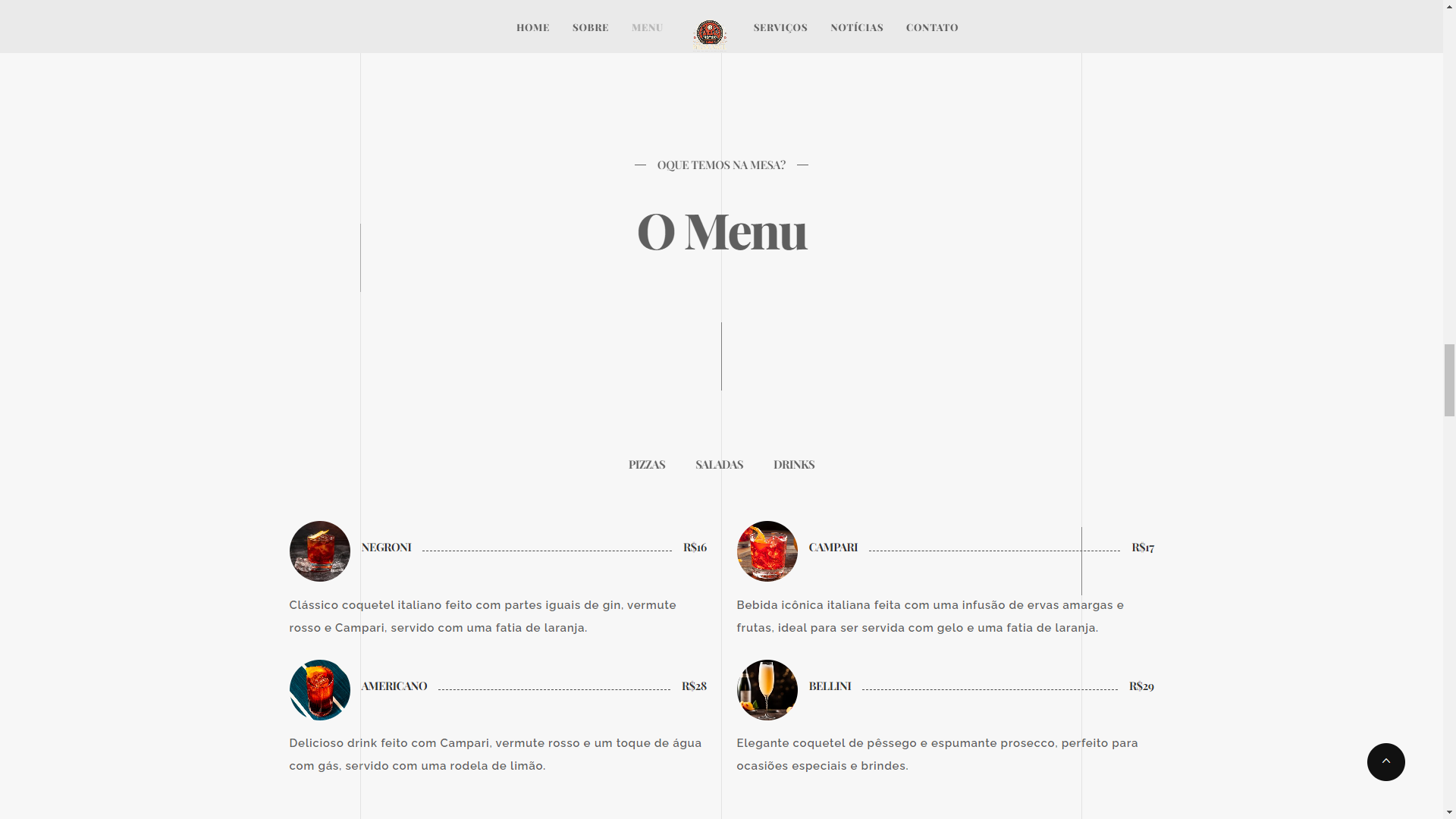Click the CAMPARI drink image icon
The width and height of the screenshot is (1456, 819).
(x=766, y=550)
